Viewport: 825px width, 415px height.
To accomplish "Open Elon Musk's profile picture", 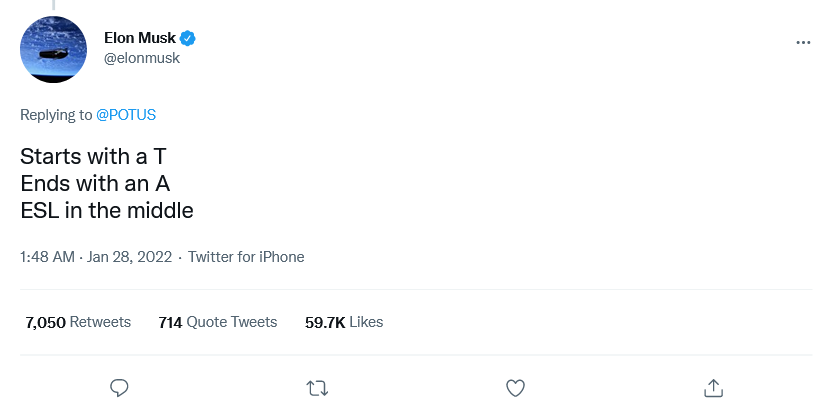I will (54, 49).
